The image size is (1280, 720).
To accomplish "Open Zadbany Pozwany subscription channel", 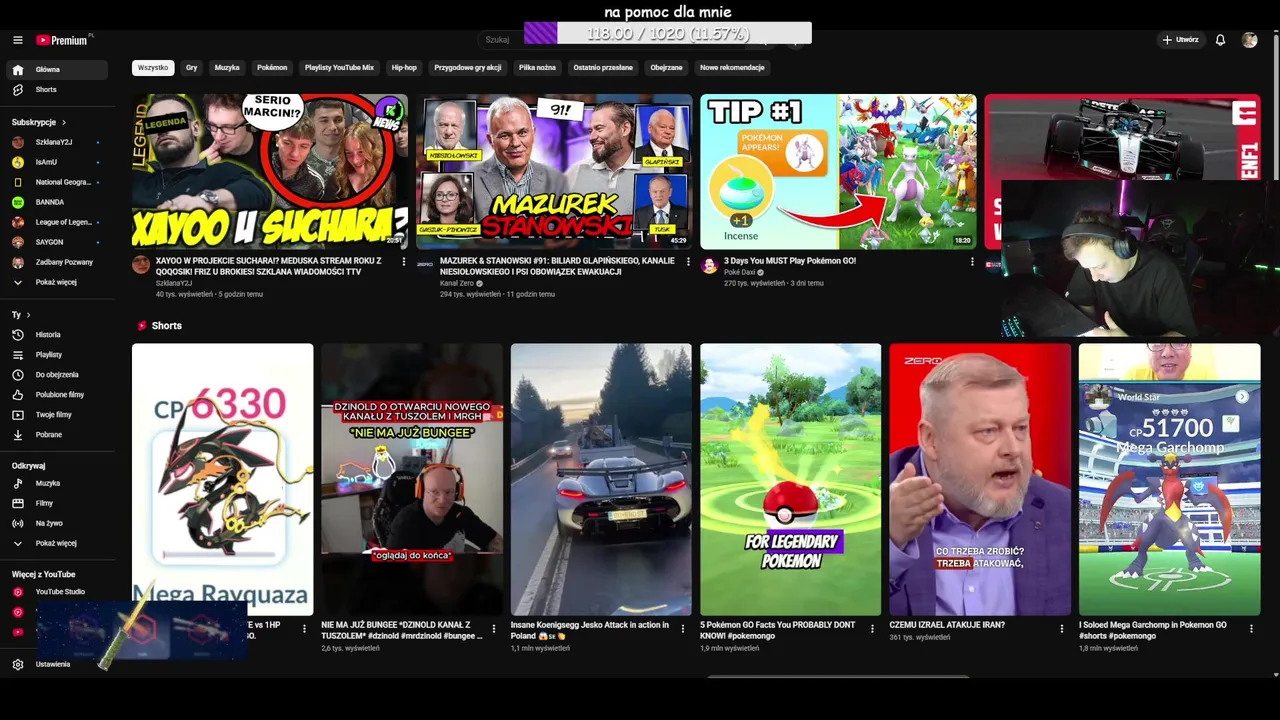I will [56, 262].
